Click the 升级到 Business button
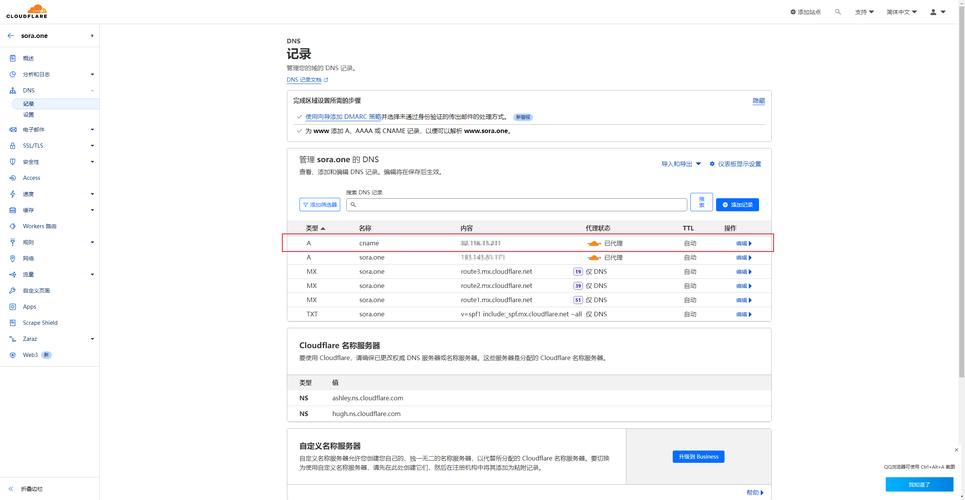 pyautogui.click(x=699, y=456)
